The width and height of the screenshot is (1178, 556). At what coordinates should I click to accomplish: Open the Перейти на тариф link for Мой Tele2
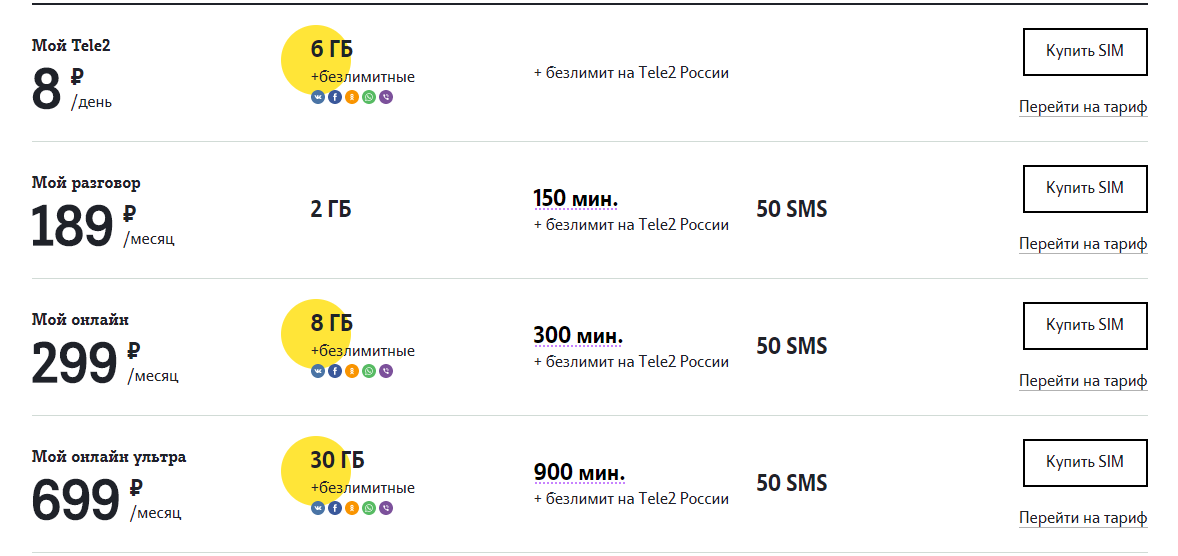(x=1083, y=107)
